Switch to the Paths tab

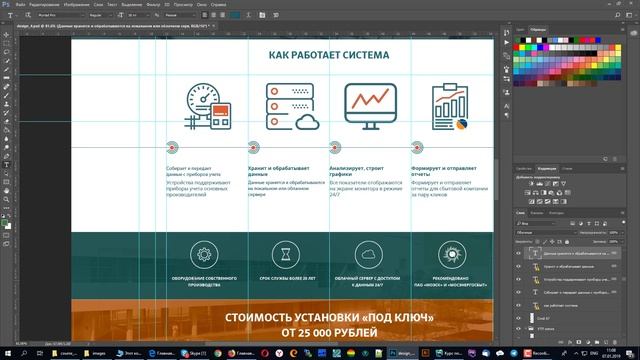556,213
